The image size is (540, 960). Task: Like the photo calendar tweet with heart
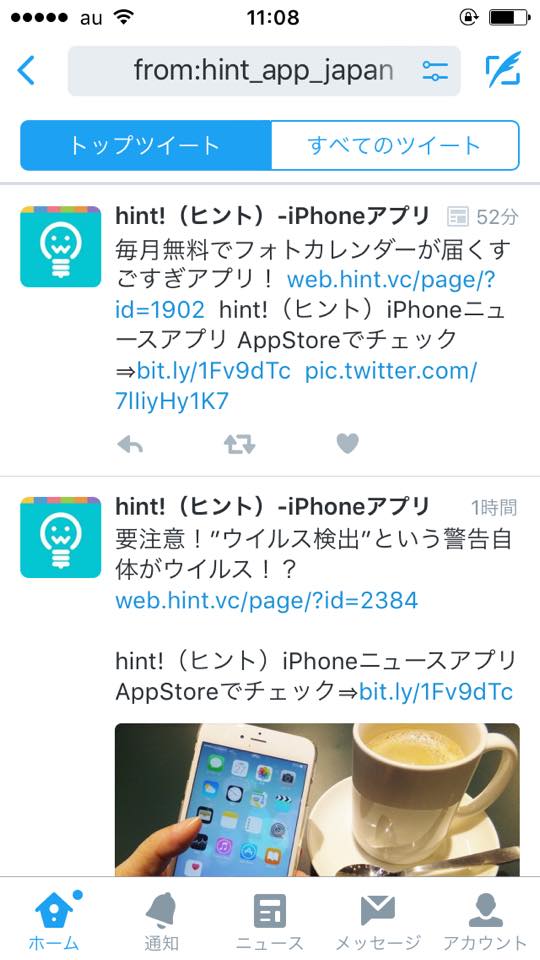[347, 443]
